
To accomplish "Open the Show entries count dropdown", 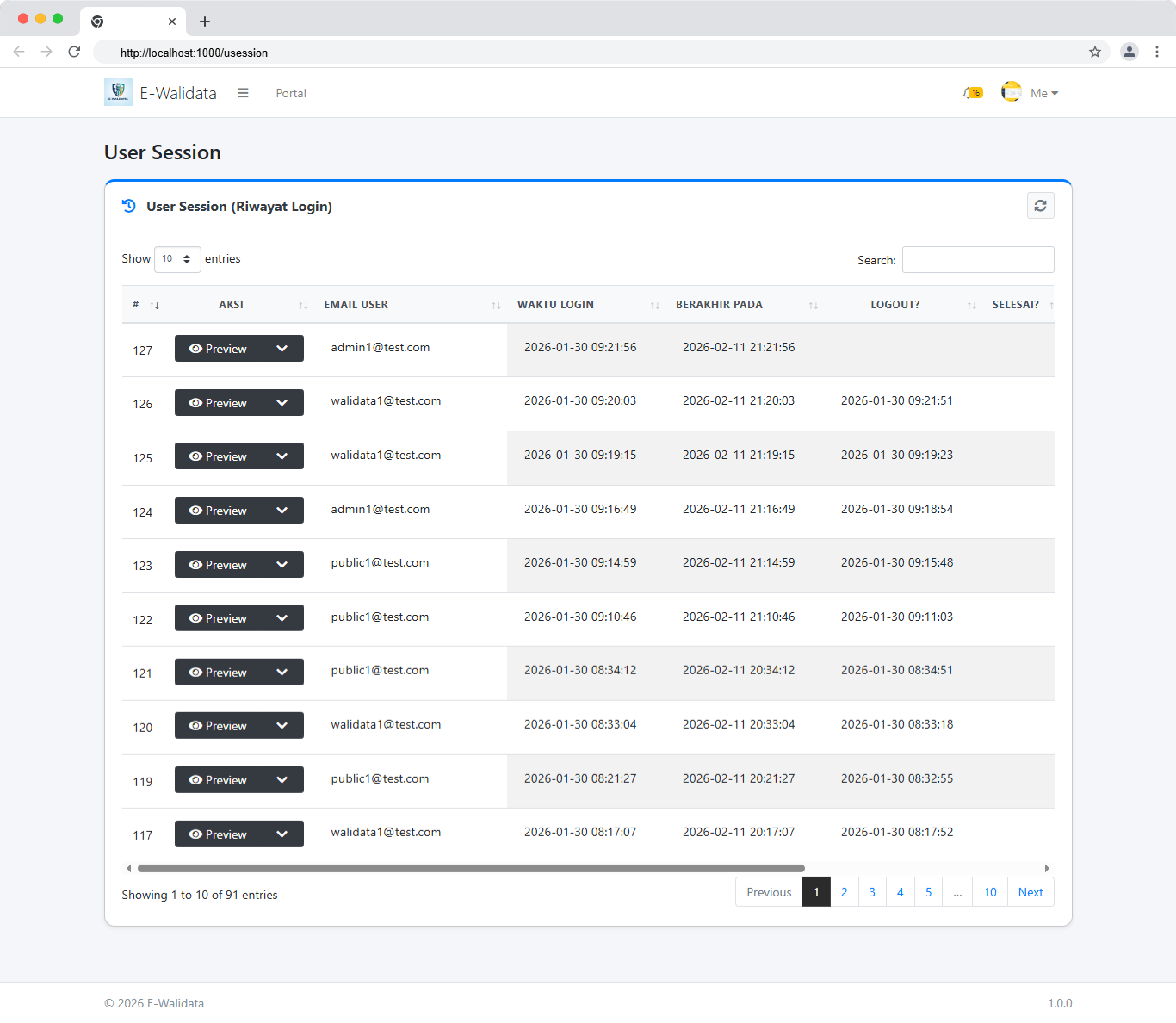I will [177, 259].
